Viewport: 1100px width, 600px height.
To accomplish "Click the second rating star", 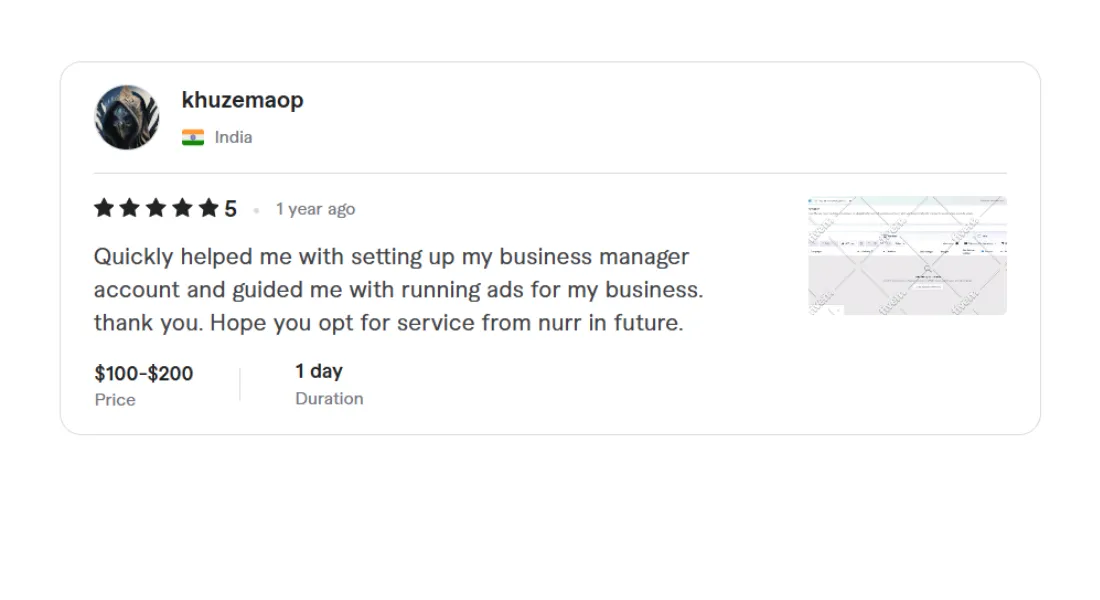I will [130, 208].
